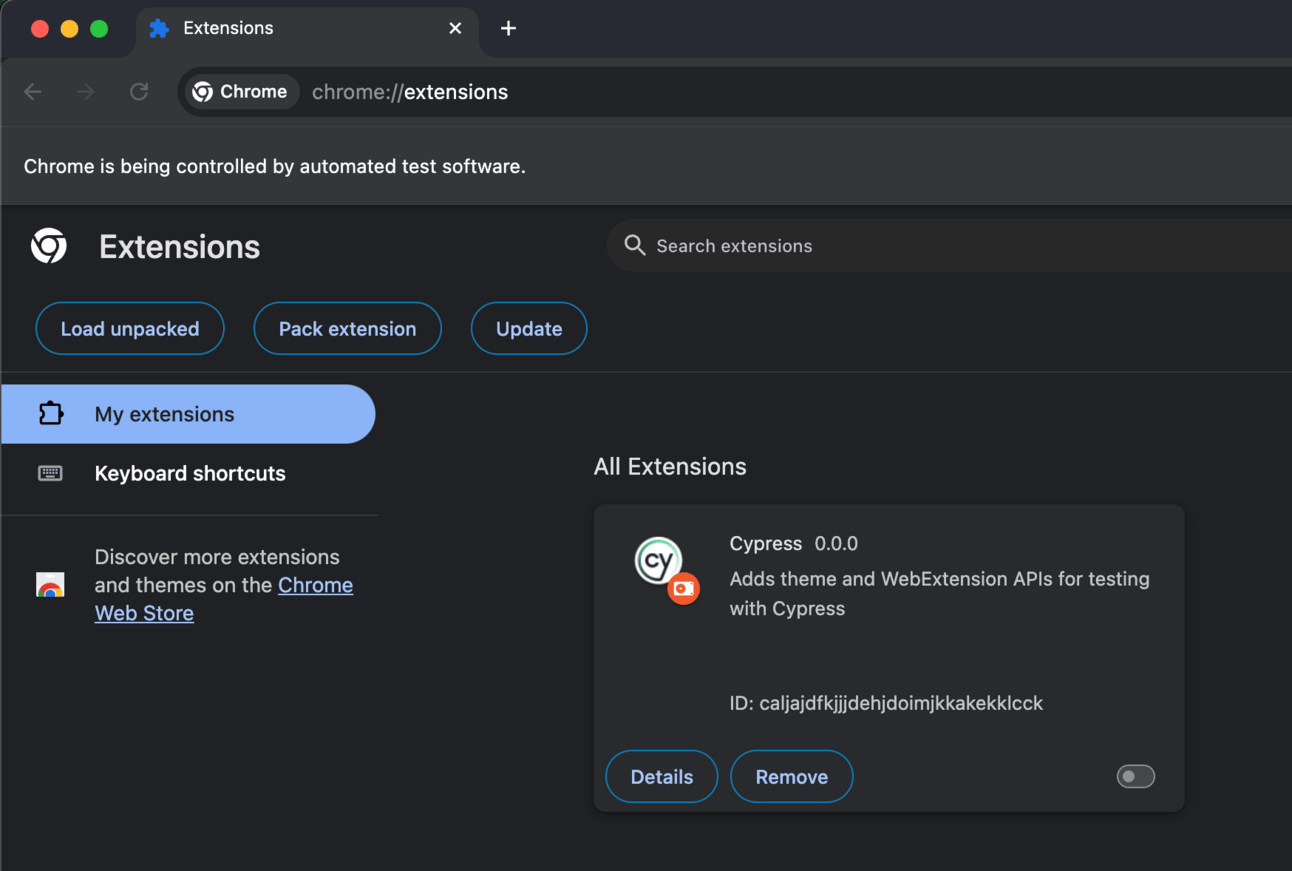The image size is (1292, 871).
Task: Open Cypress extension Details
Action: [x=662, y=776]
